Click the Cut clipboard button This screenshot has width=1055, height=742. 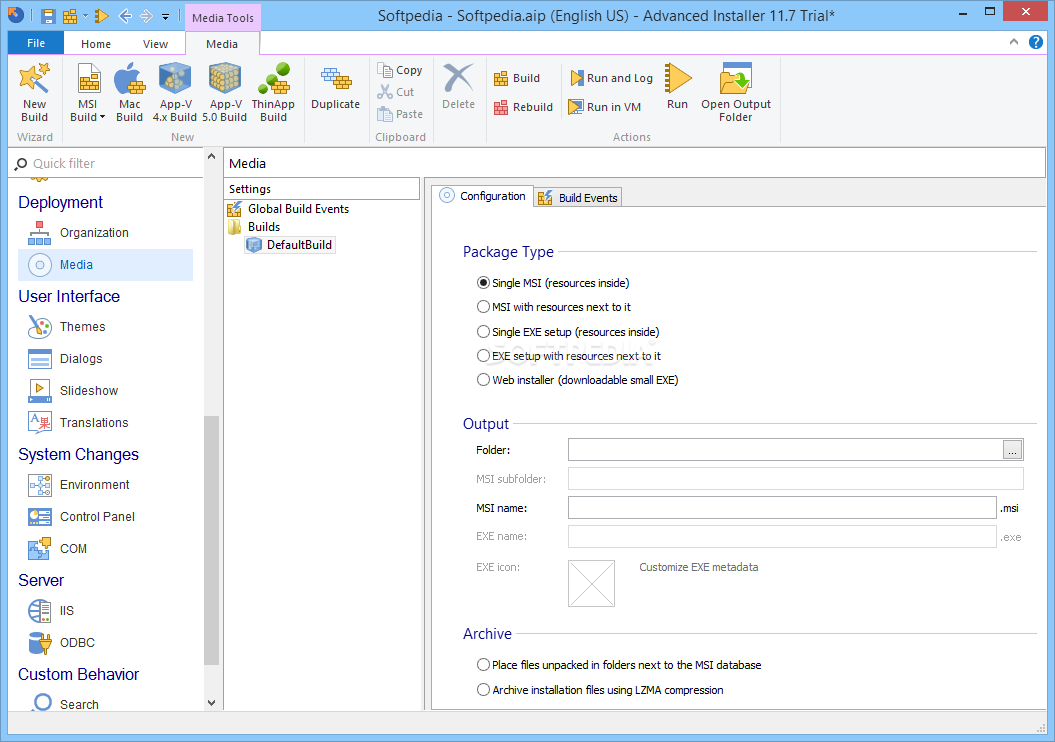pyautogui.click(x=396, y=92)
